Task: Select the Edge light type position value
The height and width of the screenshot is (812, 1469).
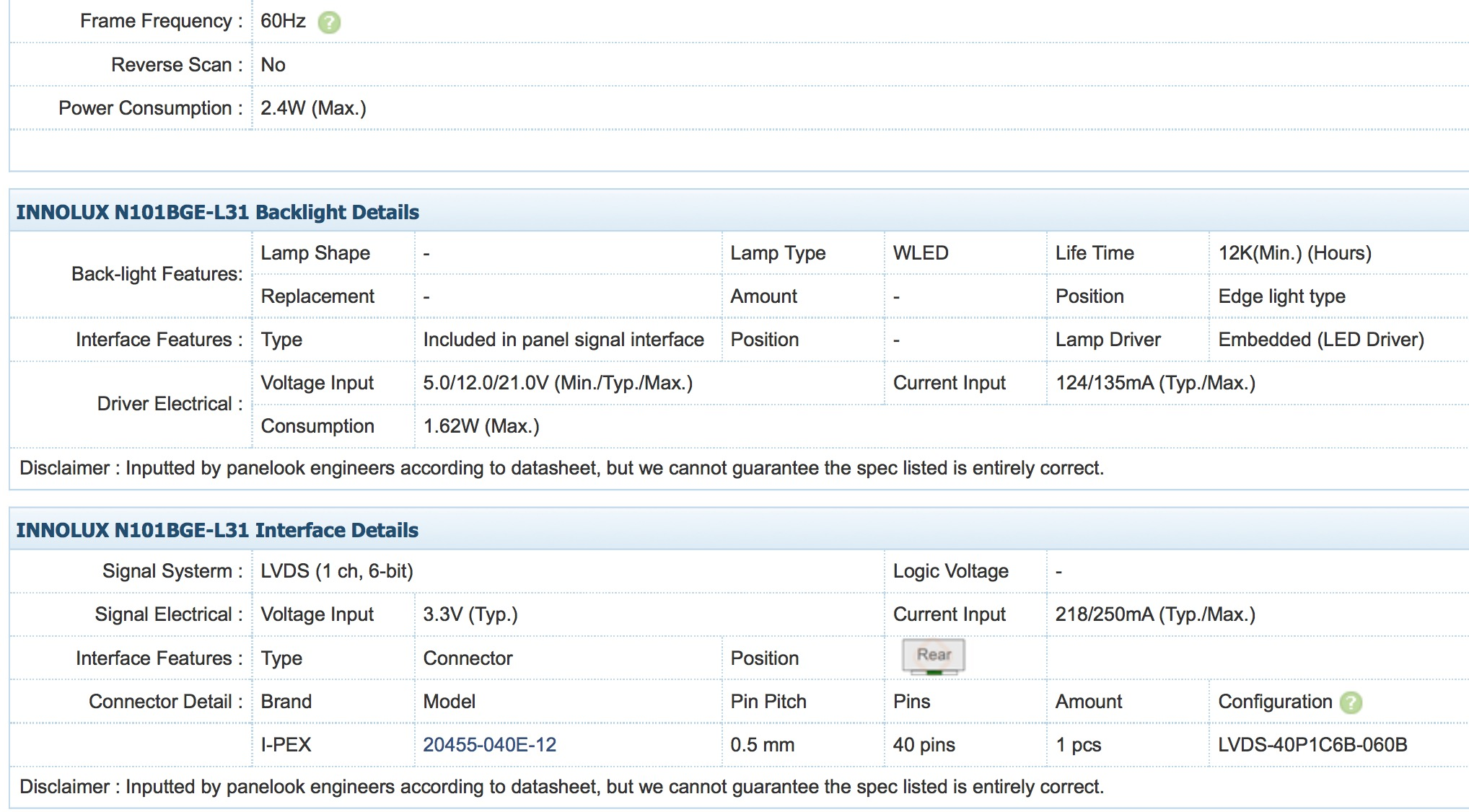Action: [1281, 296]
